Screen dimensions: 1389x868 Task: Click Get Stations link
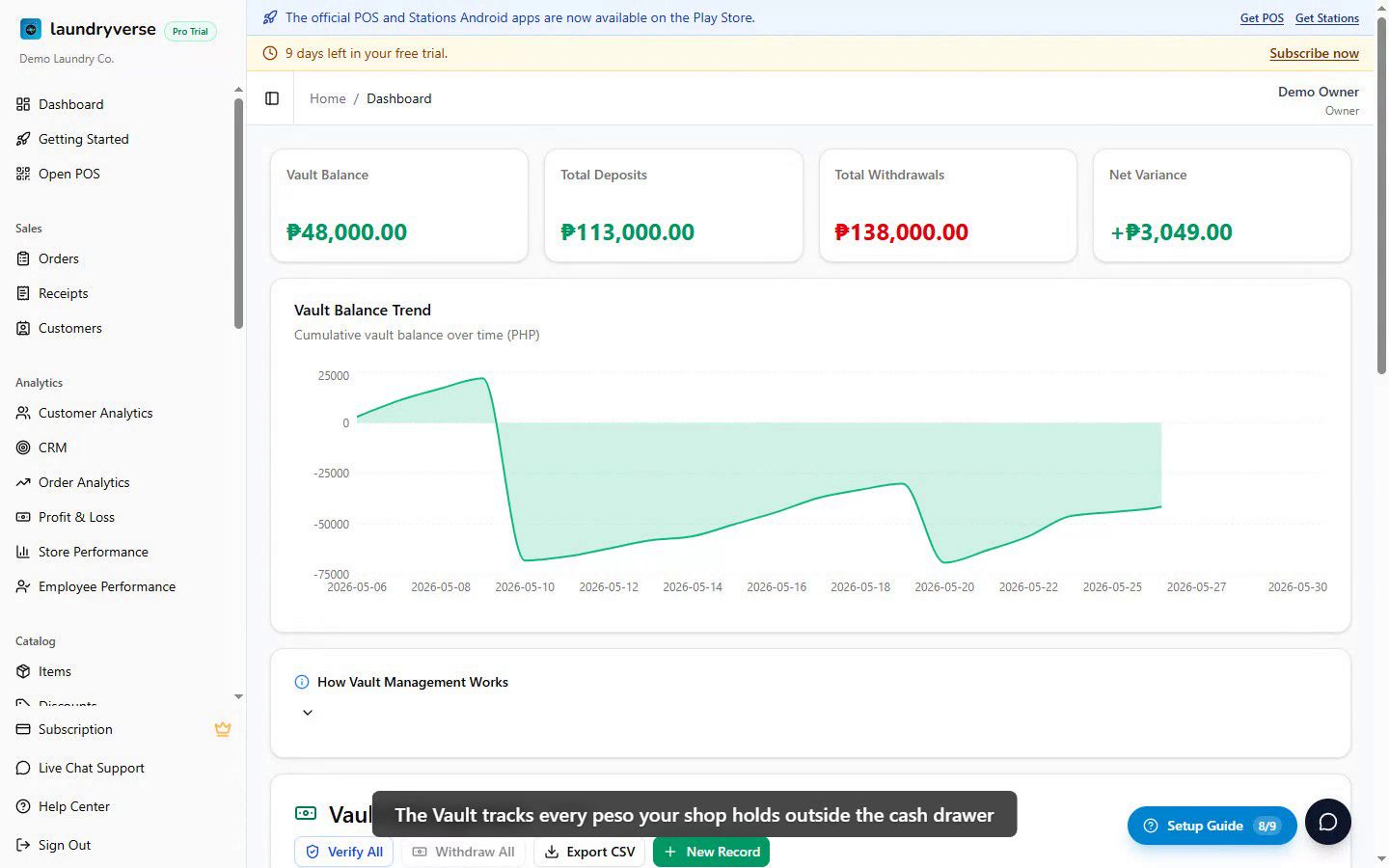point(1327,18)
